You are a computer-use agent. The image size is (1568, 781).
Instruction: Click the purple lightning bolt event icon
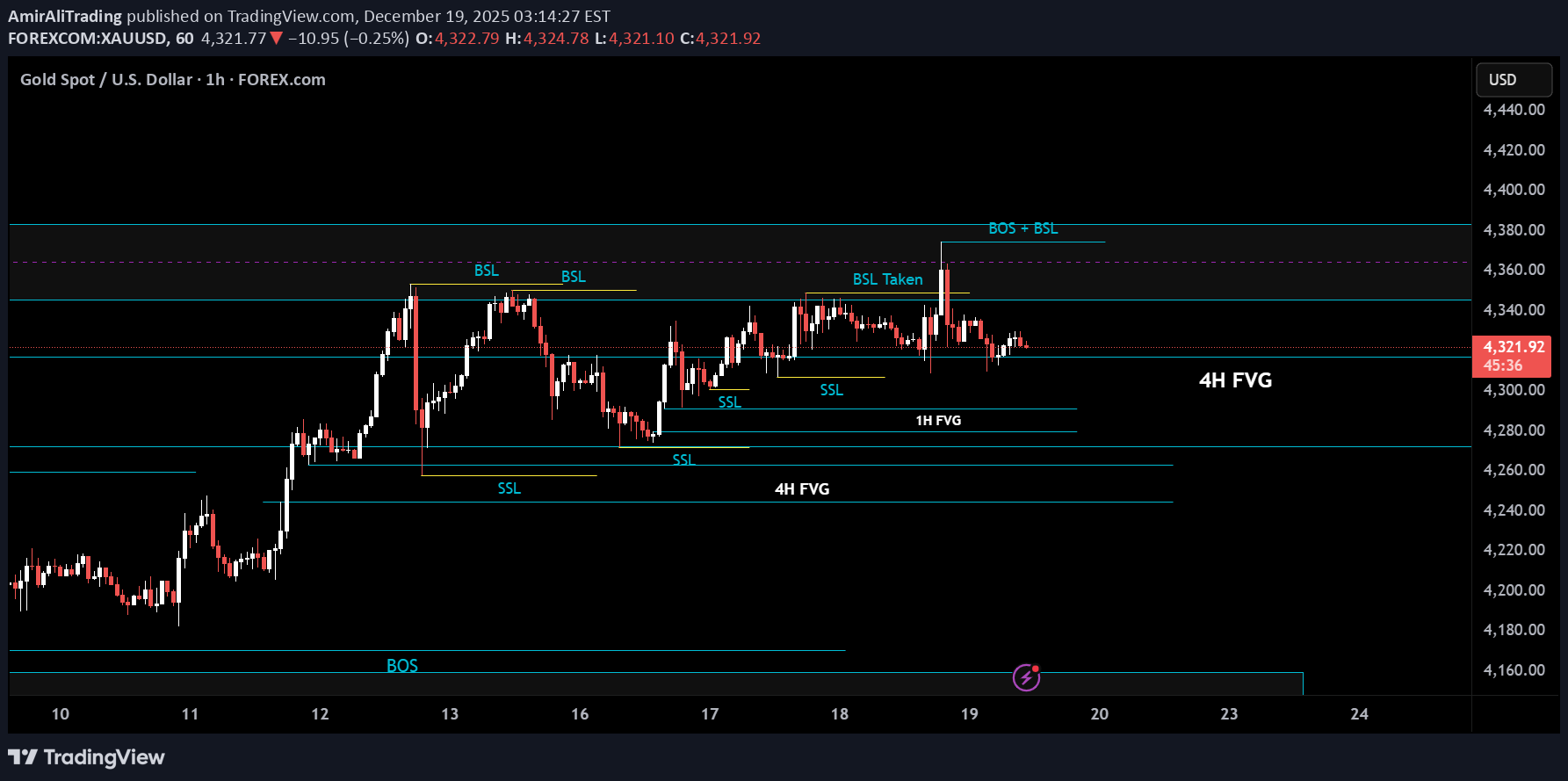1026,677
